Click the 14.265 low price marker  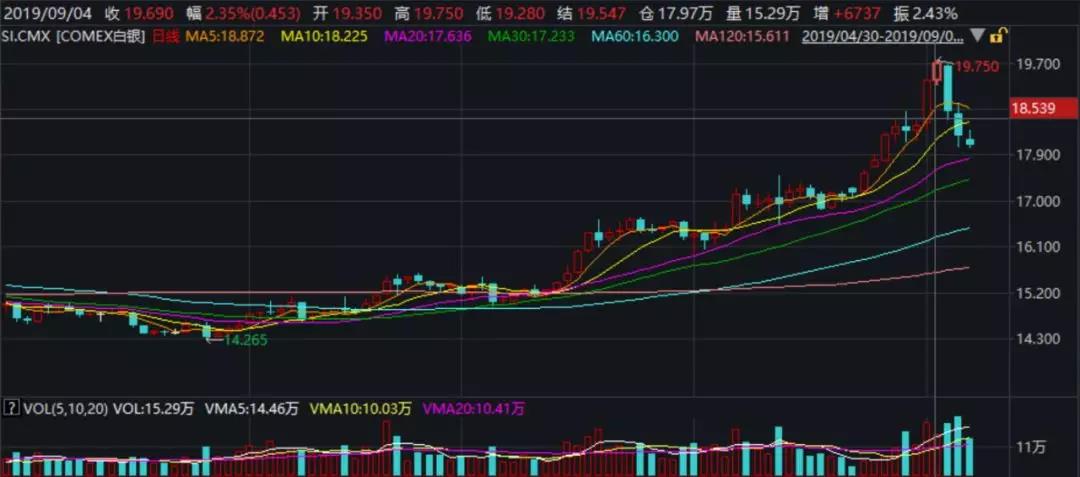(x=245, y=339)
